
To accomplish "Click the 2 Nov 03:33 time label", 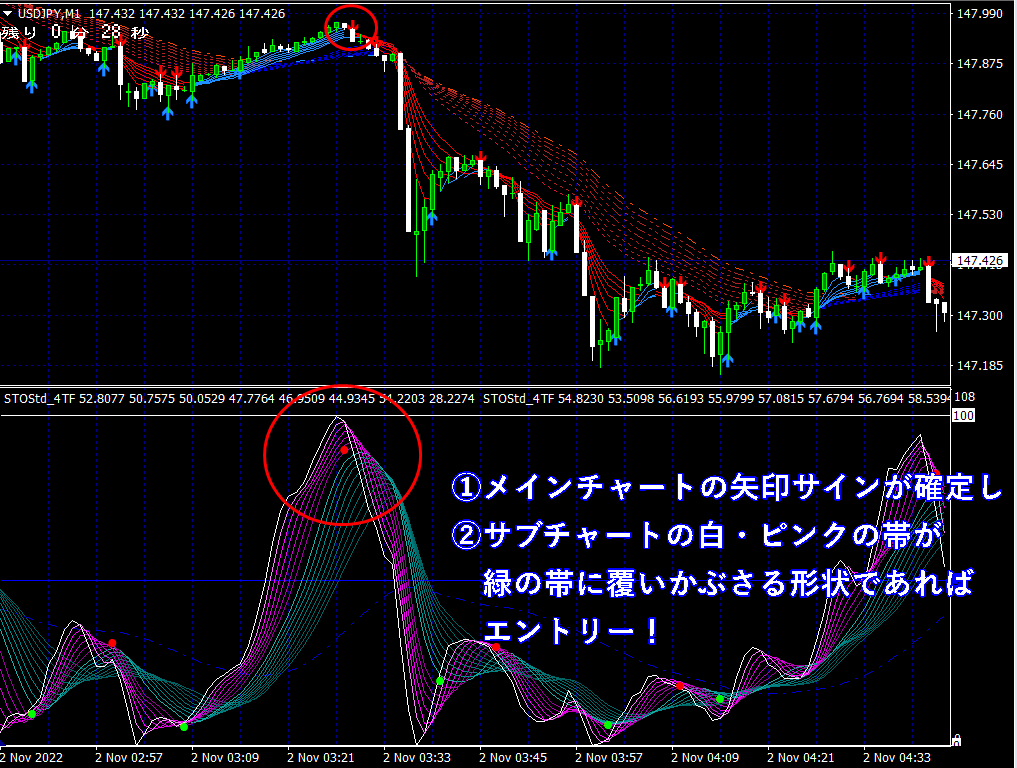I will pos(417,757).
